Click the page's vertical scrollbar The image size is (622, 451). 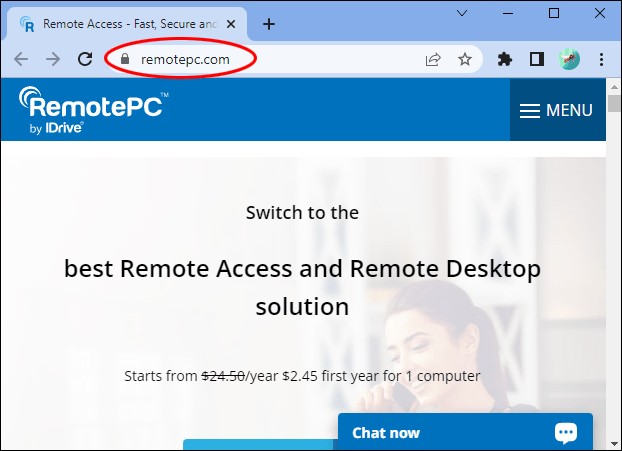(614, 270)
